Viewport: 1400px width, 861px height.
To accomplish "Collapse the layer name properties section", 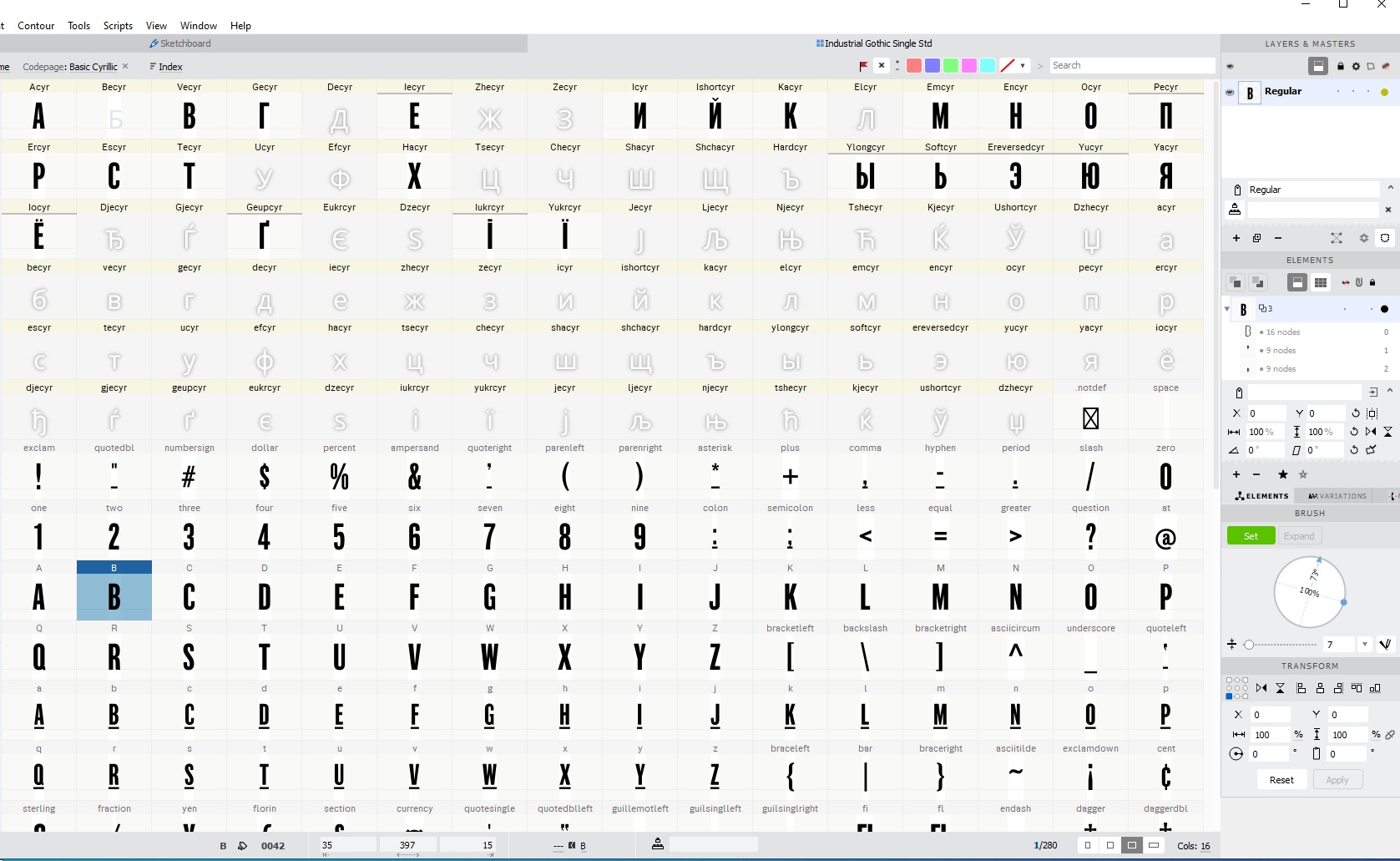I will coord(1391,187).
